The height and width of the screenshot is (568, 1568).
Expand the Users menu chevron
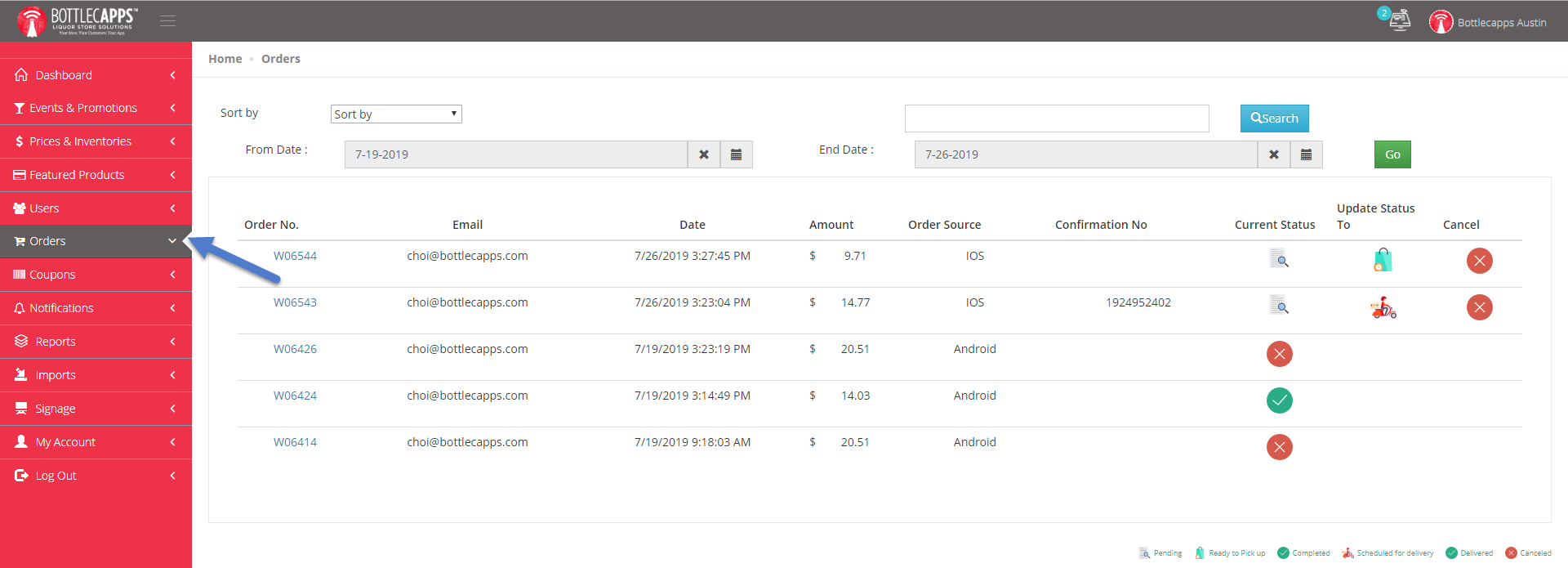click(x=172, y=208)
